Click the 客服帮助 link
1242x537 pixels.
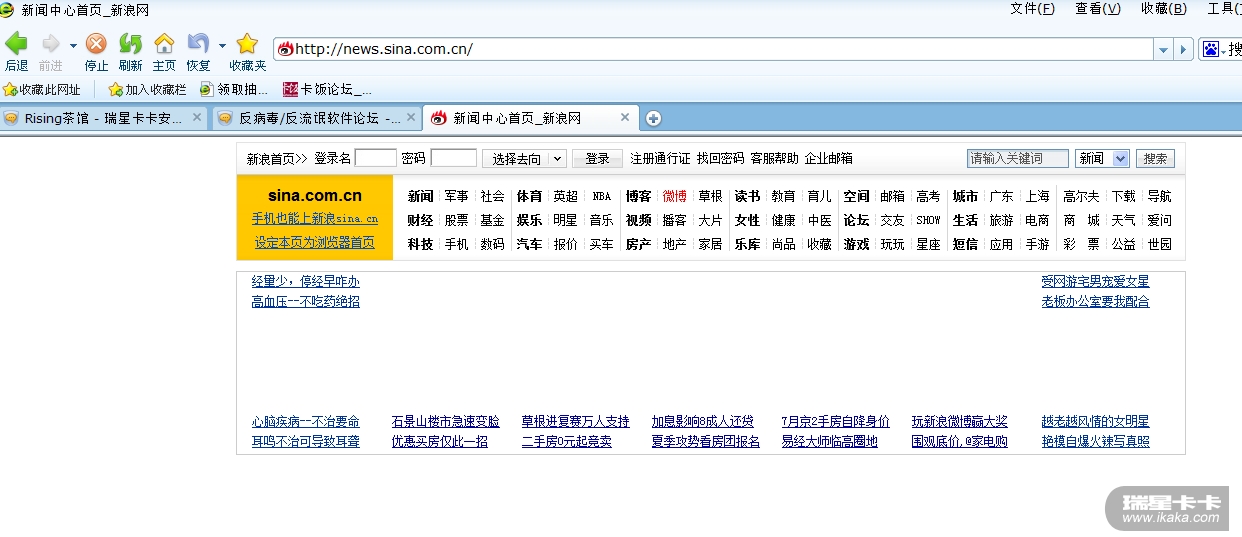(x=774, y=158)
